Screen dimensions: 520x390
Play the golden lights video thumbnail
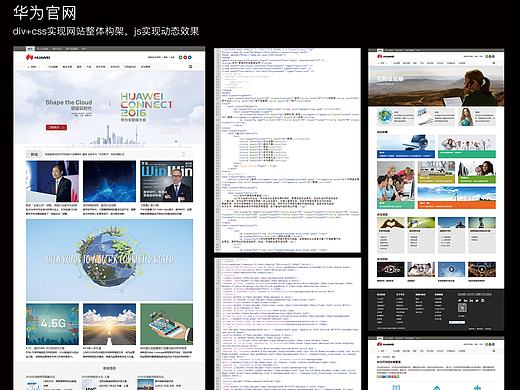pyautogui.click(x=482, y=269)
